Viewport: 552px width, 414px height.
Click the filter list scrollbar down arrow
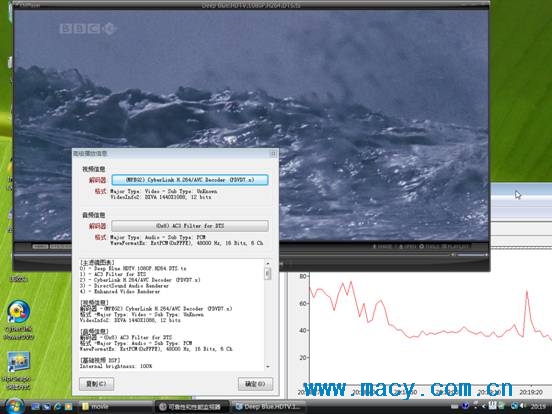(268, 366)
